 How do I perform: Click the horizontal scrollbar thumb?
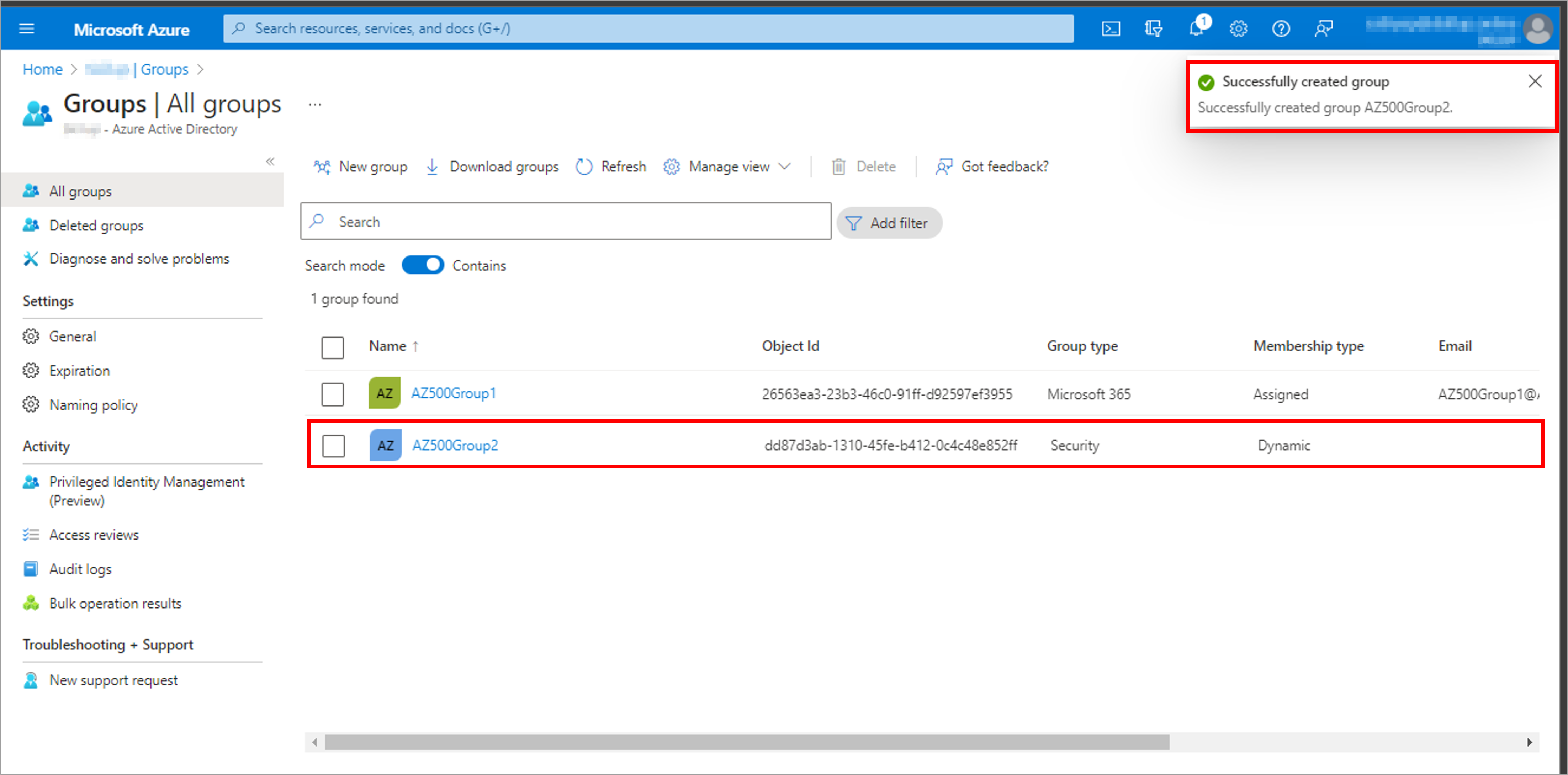click(747, 742)
